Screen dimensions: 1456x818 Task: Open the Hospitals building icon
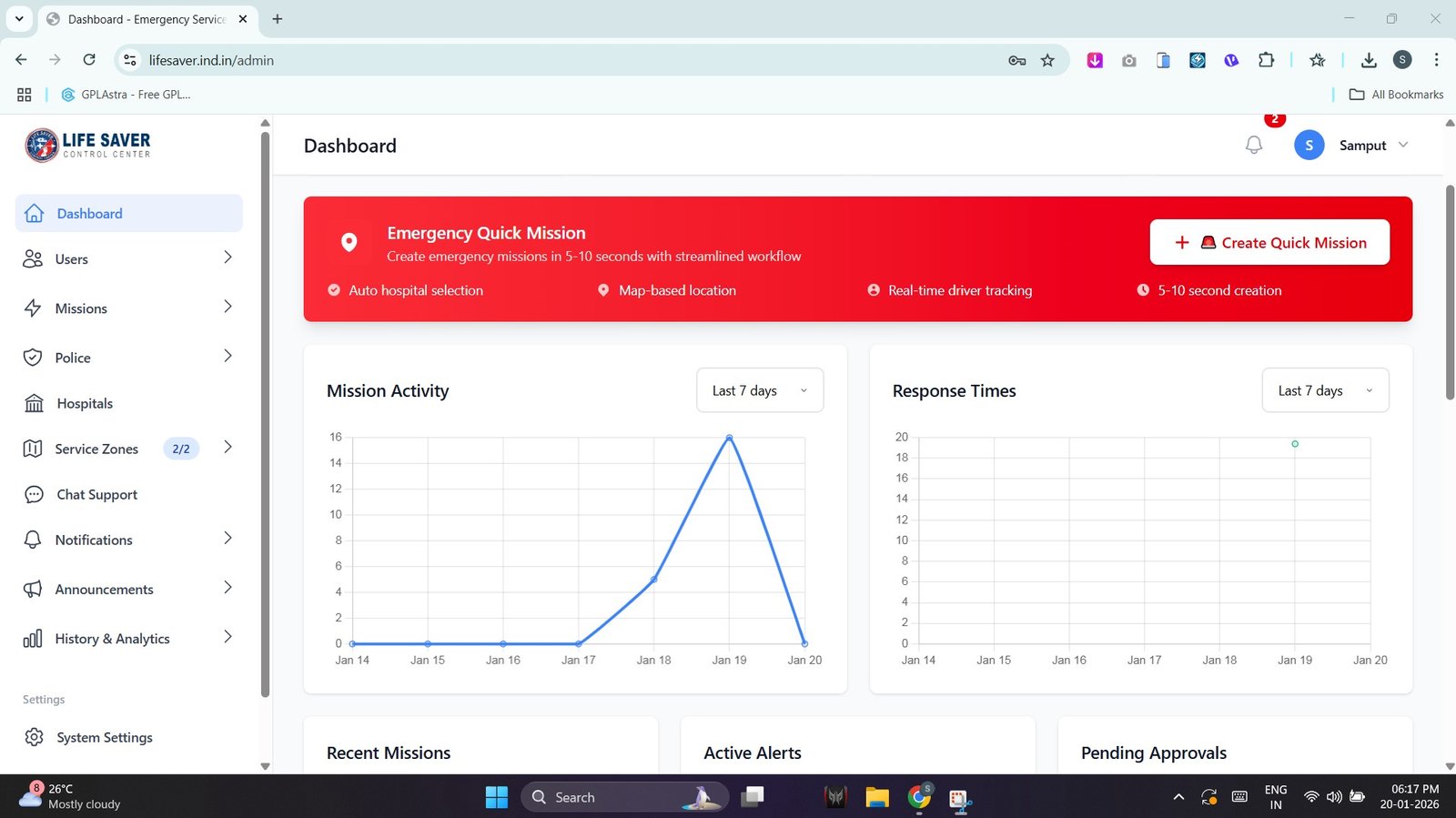click(x=34, y=403)
